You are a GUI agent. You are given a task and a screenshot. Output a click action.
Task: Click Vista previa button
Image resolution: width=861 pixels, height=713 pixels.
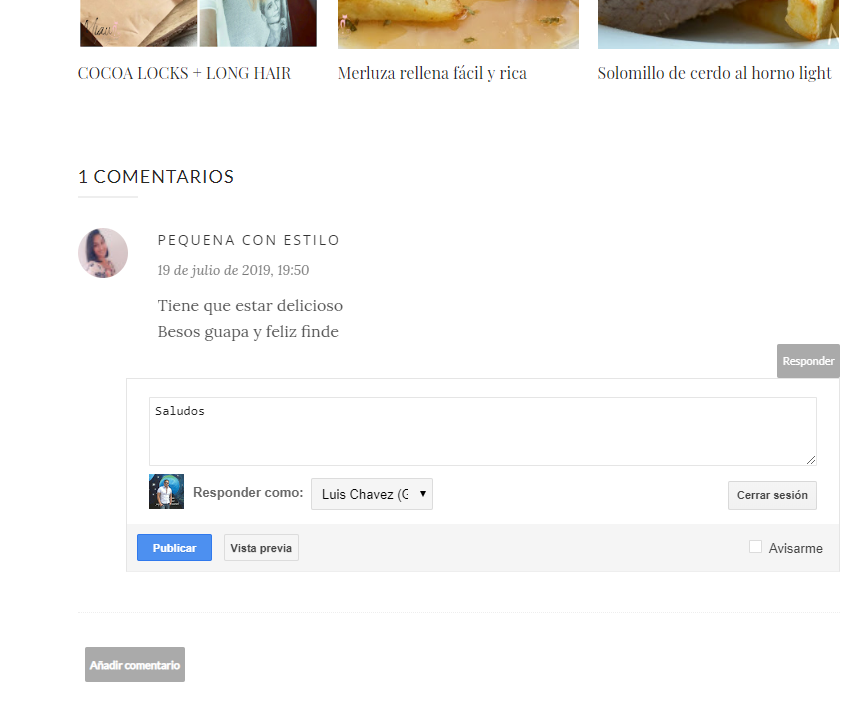tap(261, 548)
